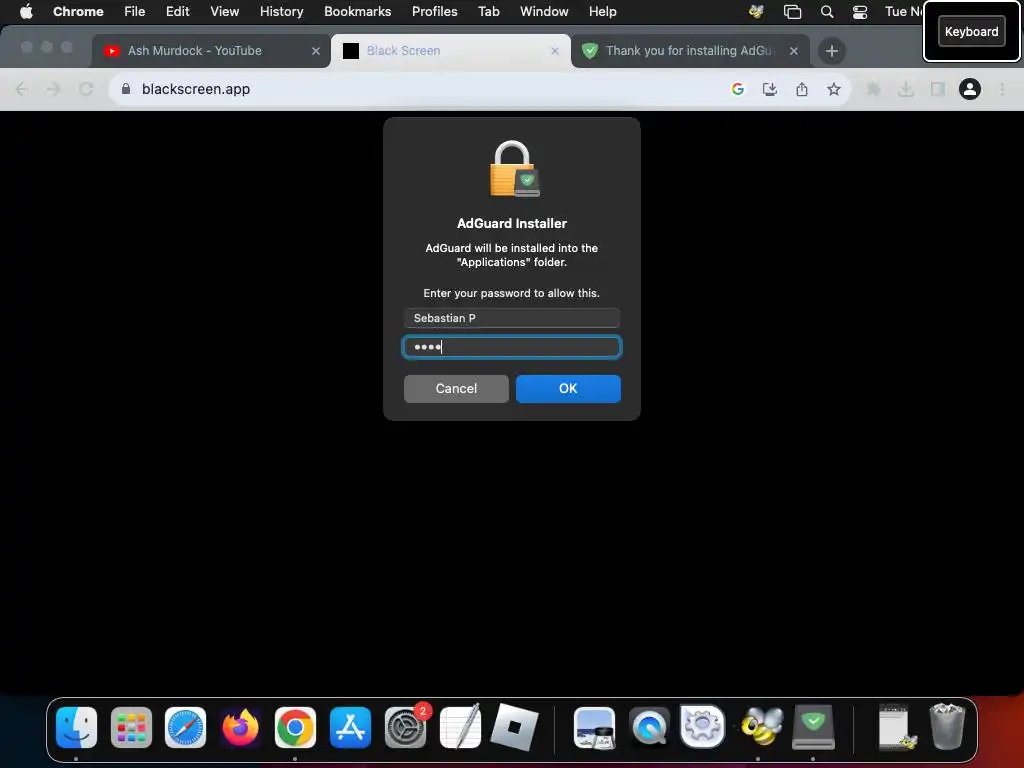1024x768 pixels.
Task: Bookmark this page with the star icon
Action: pyautogui.click(x=834, y=89)
